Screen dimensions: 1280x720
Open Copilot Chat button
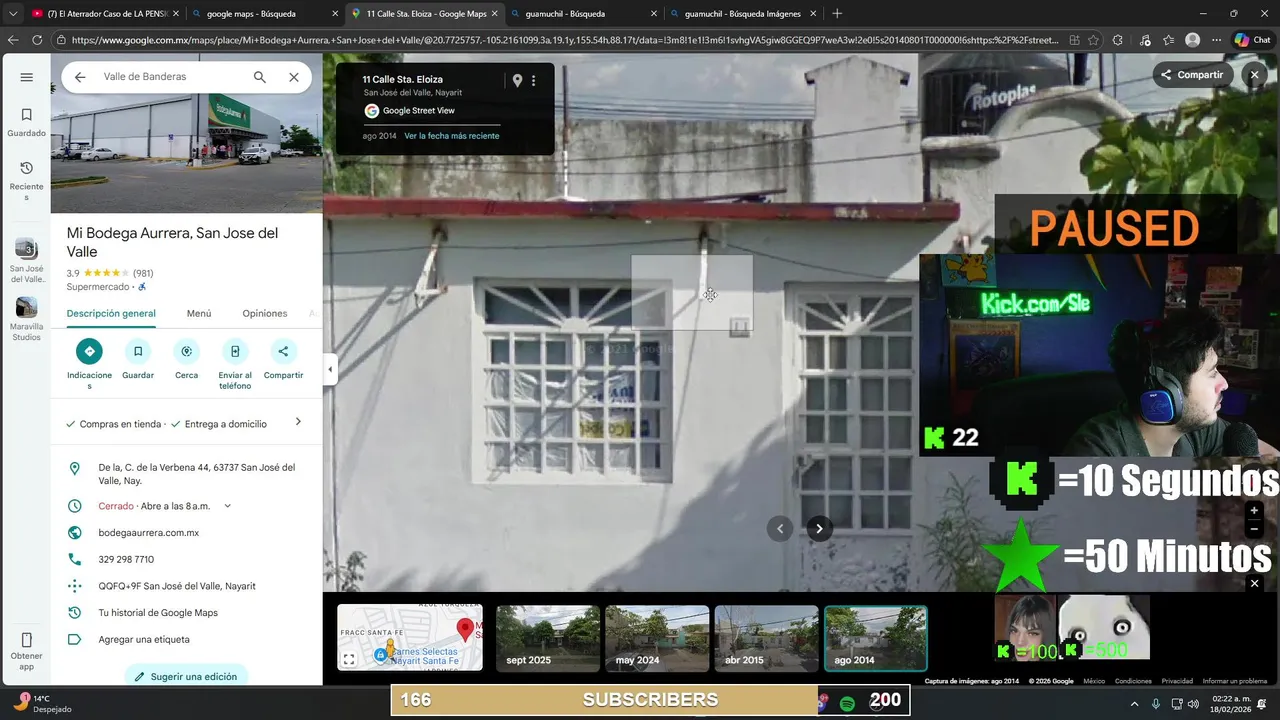(1252, 40)
